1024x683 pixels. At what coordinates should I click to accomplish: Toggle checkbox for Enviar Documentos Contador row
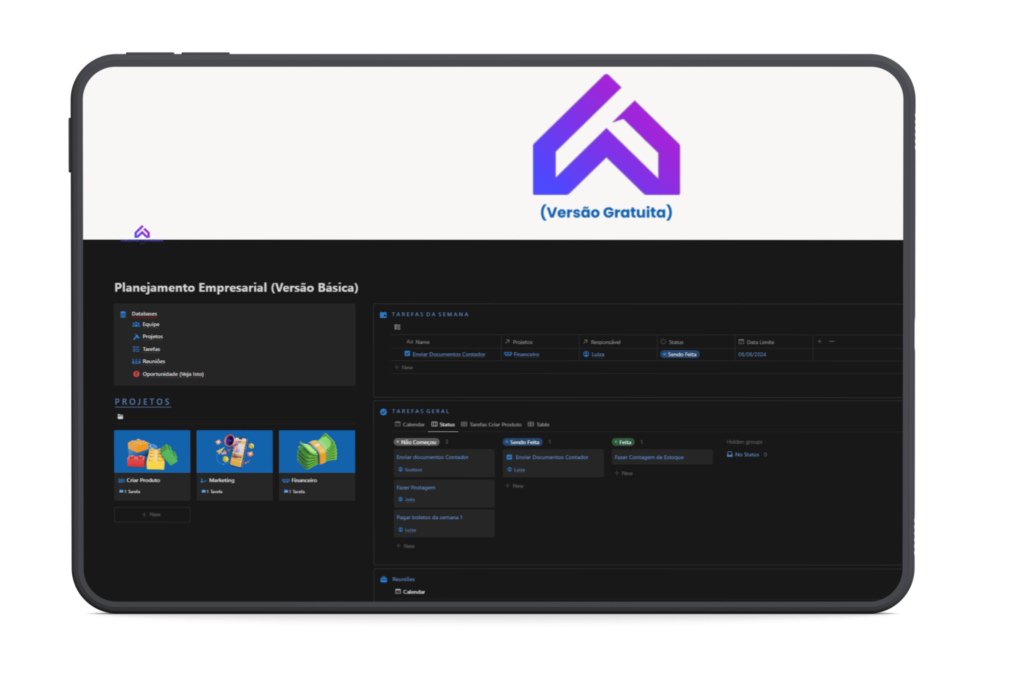407,354
